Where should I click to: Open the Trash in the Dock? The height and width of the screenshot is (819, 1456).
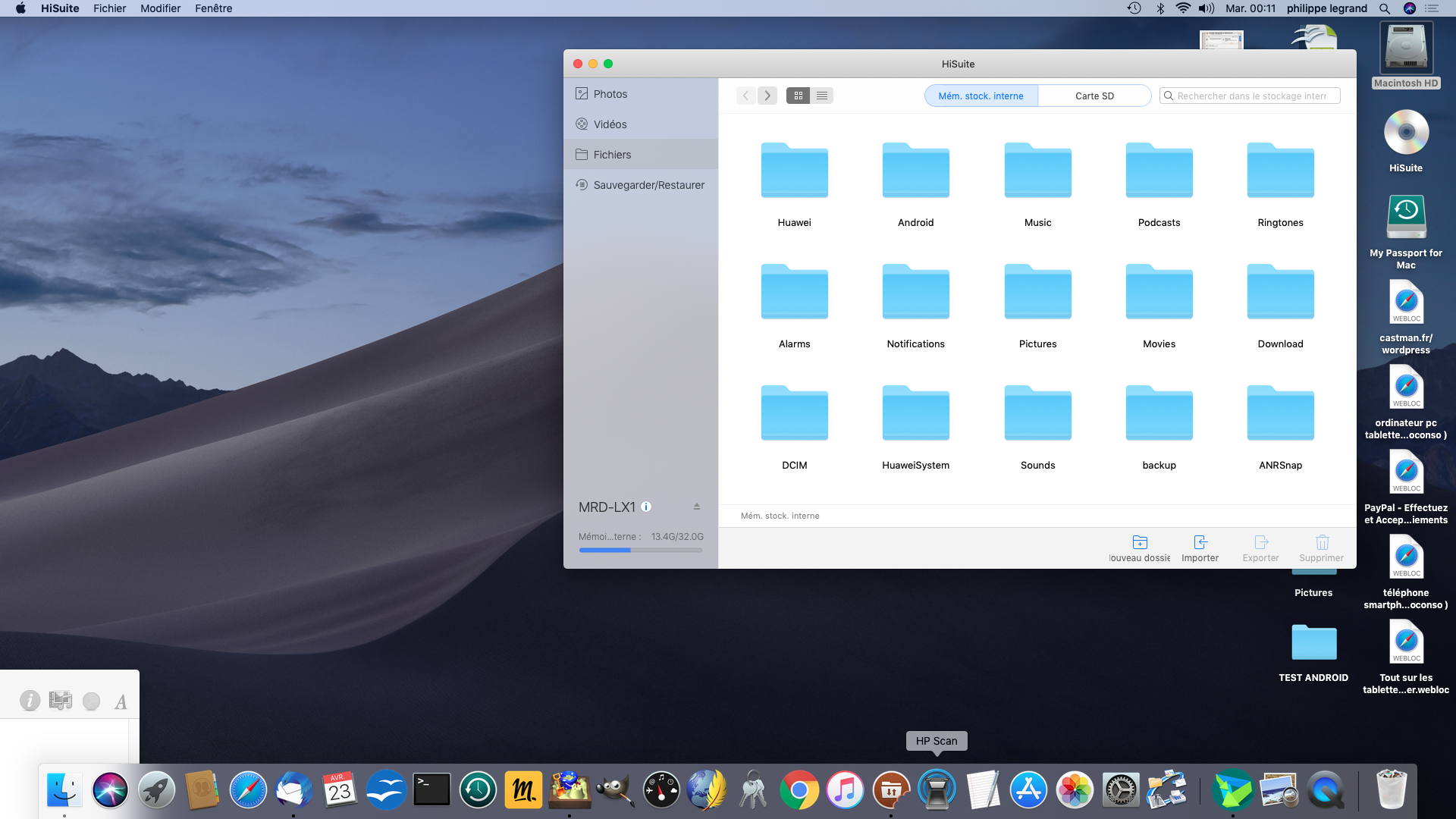1391,790
